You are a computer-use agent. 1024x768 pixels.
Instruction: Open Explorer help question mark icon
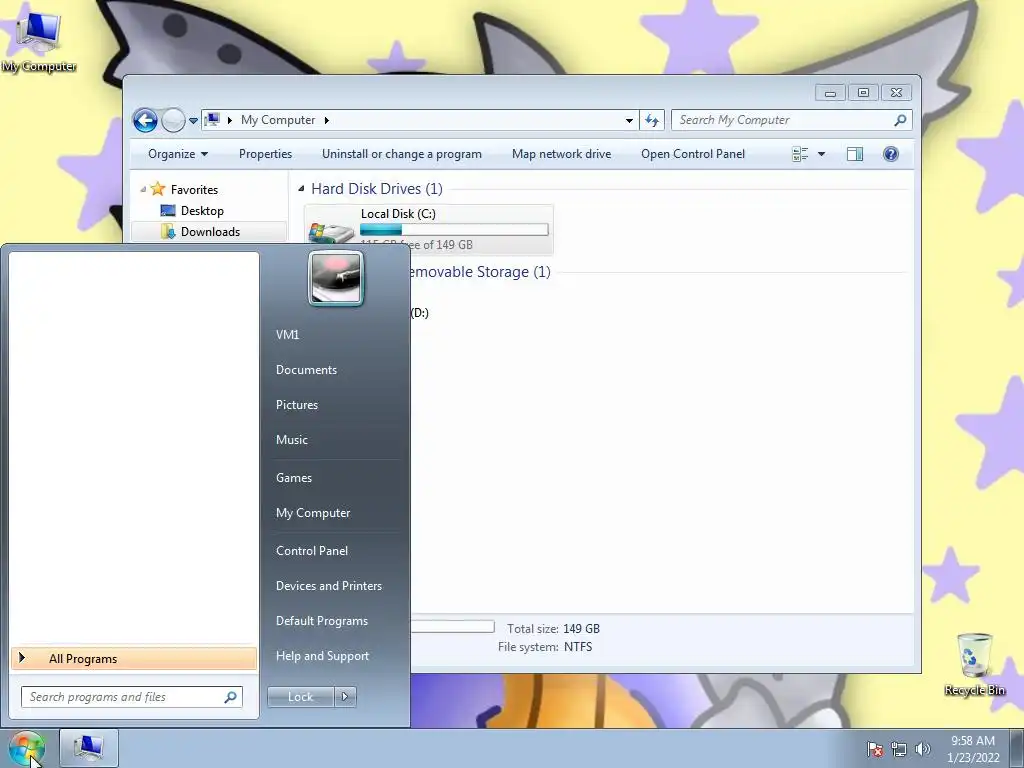(891, 154)
